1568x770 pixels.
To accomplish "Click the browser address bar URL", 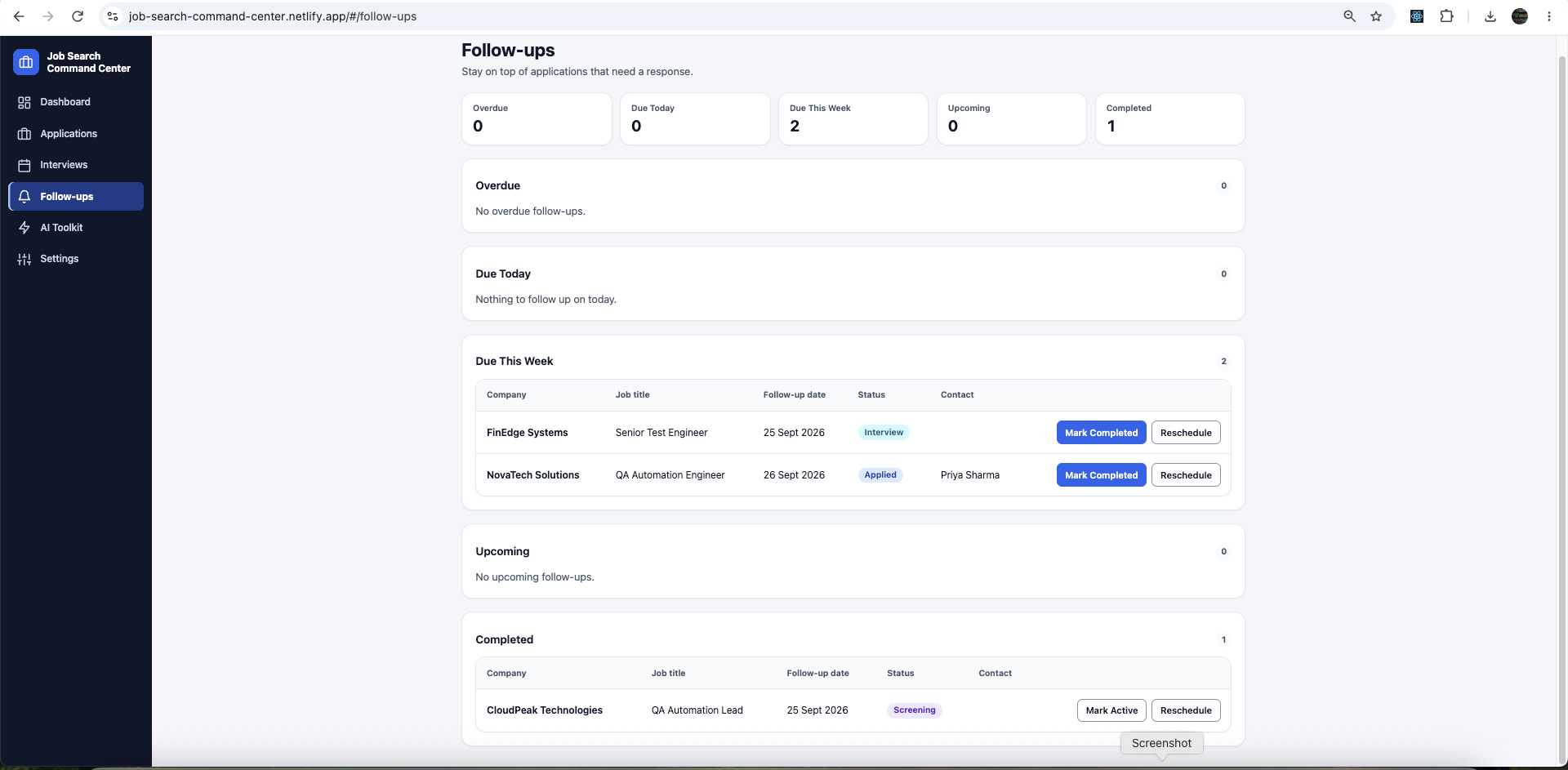I will point(273,16).
